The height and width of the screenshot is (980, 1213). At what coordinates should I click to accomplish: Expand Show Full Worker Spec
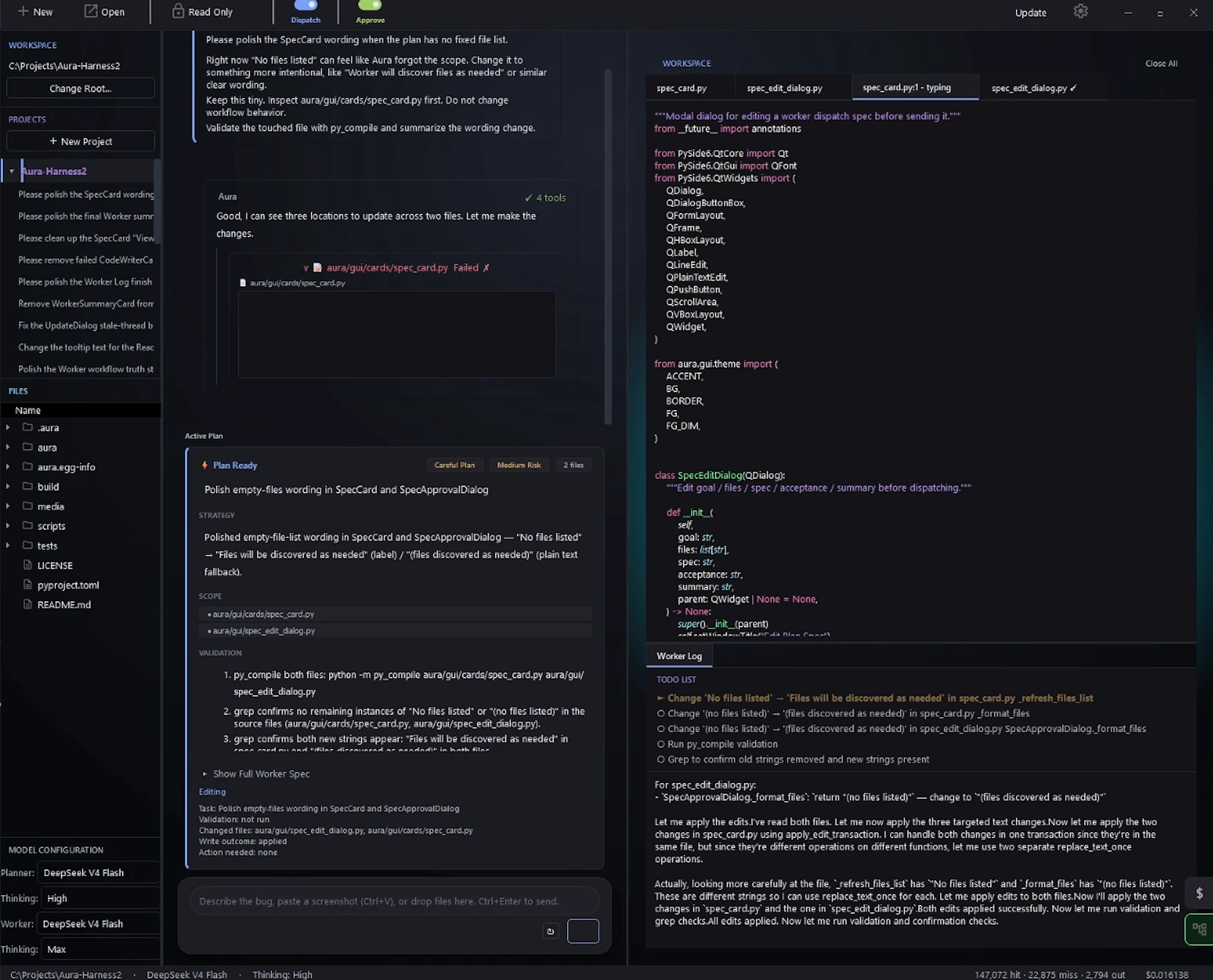coord(256,774)
